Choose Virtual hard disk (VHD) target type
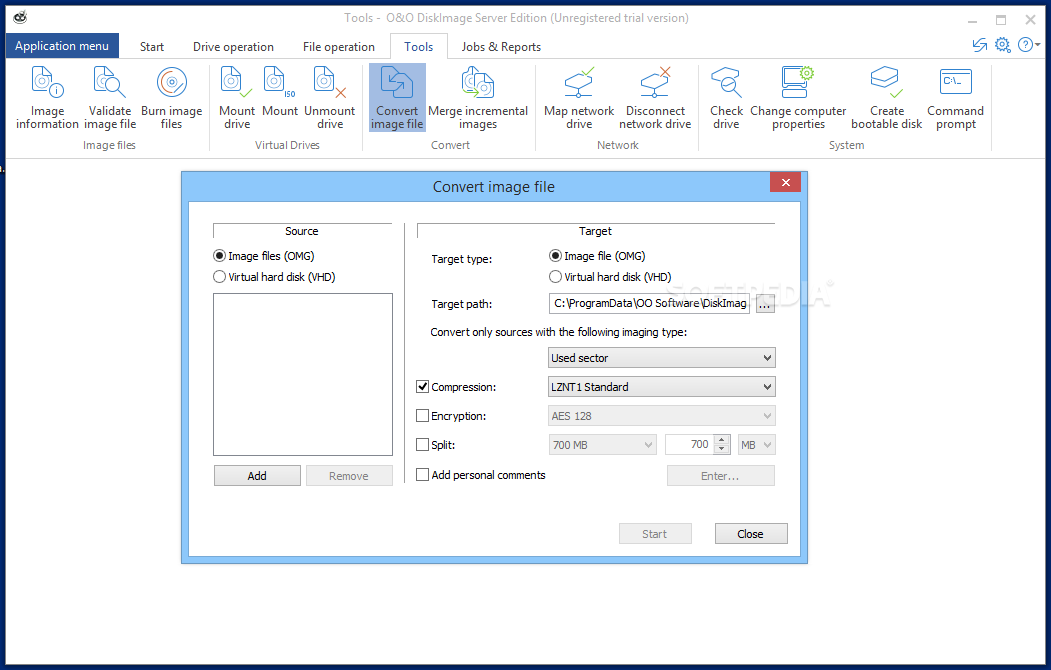Viewport: 1051px width, 670px height. click(610, 277)
